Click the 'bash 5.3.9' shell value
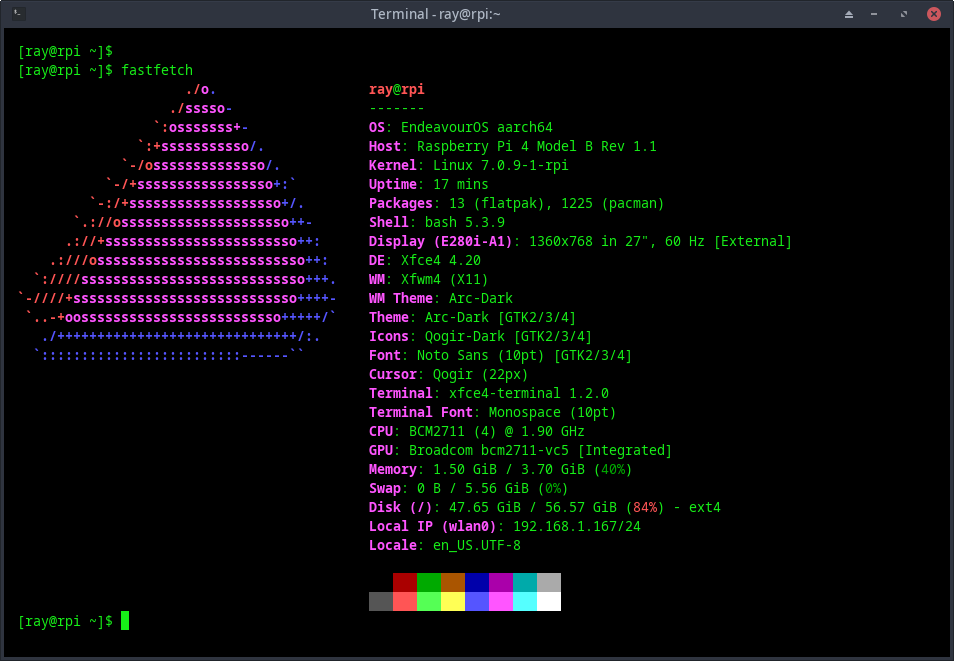Viewport: 954px width, 661px height. (464, 222)
